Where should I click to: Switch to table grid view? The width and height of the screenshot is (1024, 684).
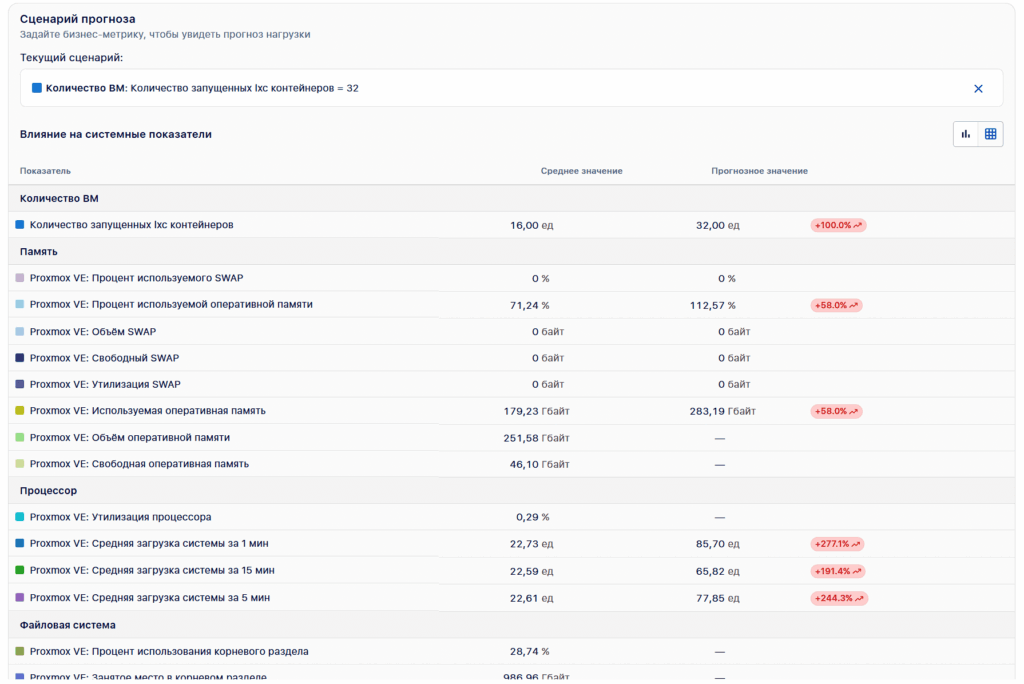tap(990, 134)
